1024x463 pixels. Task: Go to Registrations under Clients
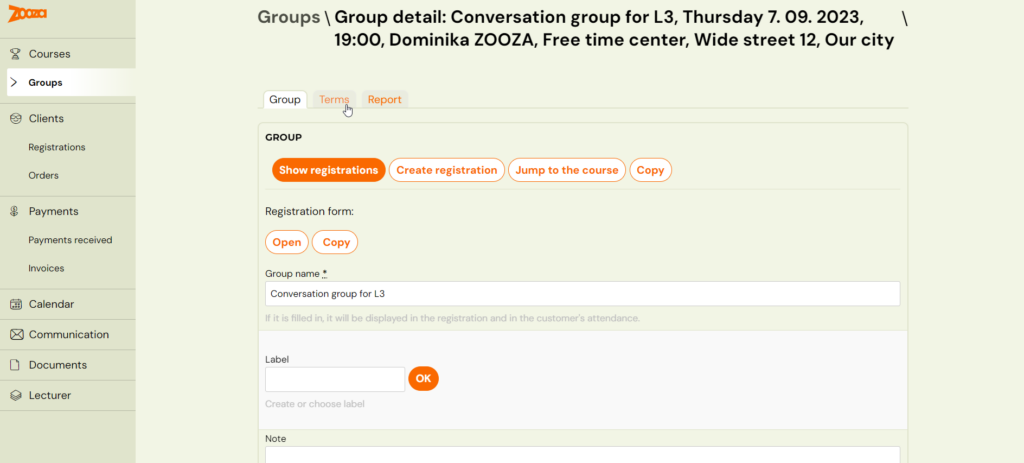[57, 147]
